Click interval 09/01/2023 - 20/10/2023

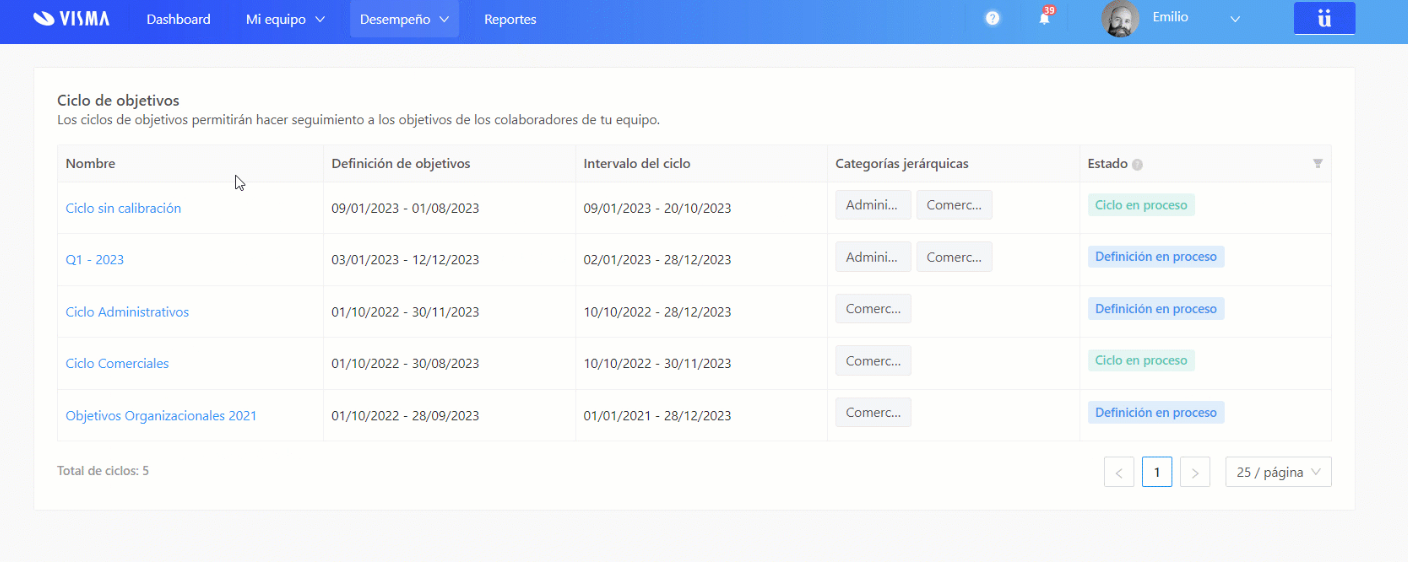tap(657, 208)
